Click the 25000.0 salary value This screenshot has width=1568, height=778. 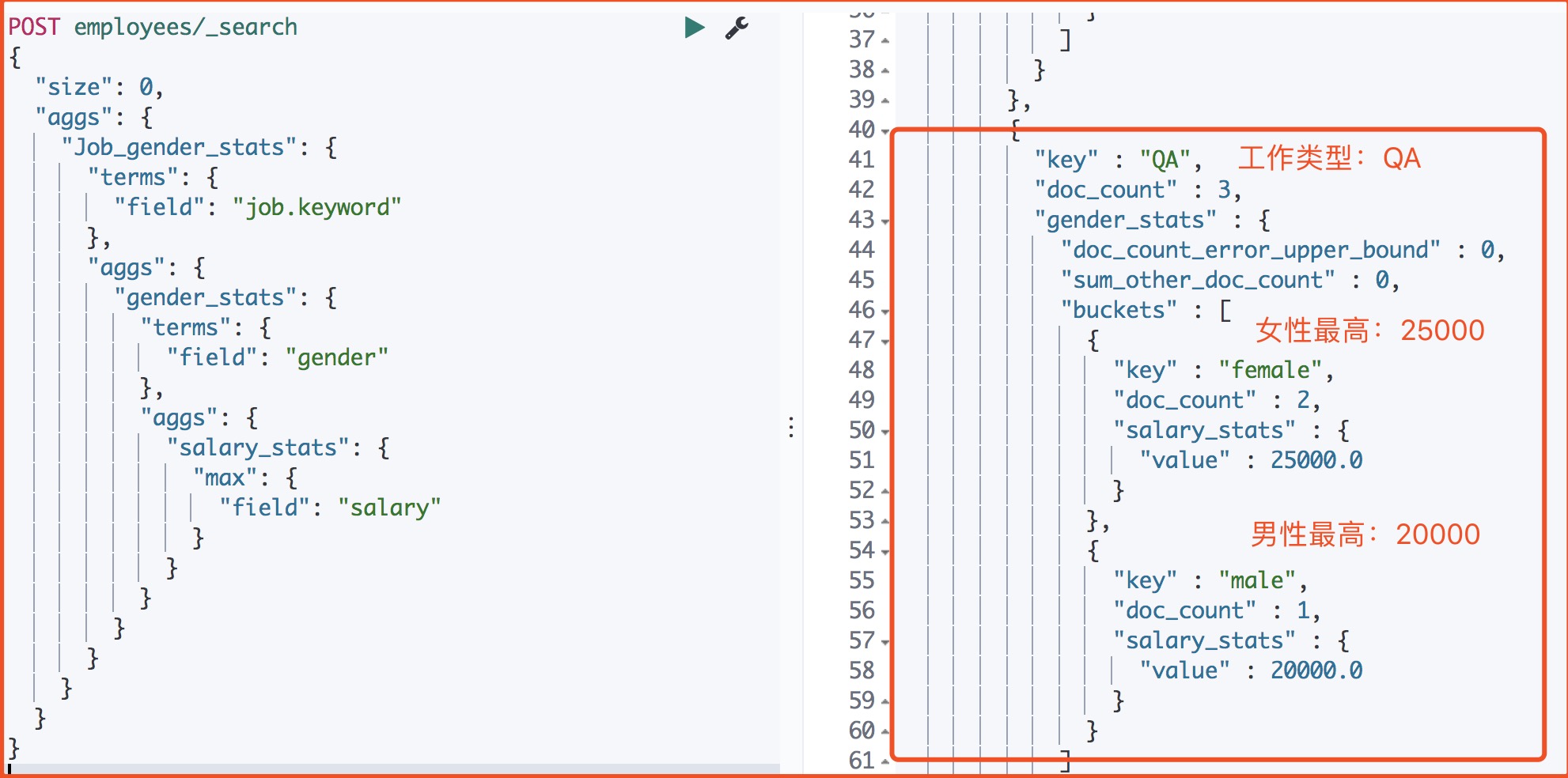pyautogui.click(x=1316, y=460)
